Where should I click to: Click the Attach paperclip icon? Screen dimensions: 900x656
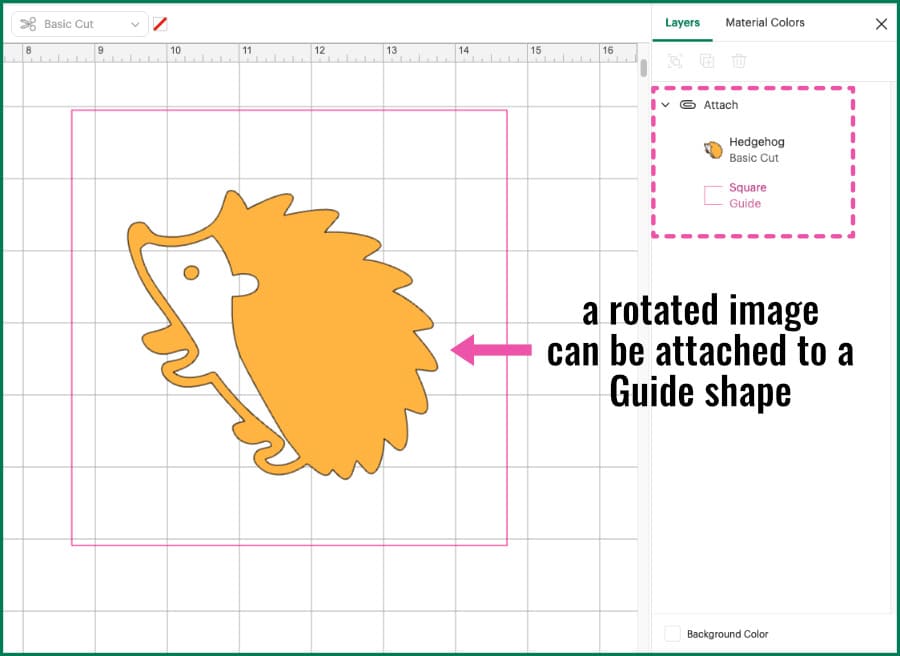[688, 105]
